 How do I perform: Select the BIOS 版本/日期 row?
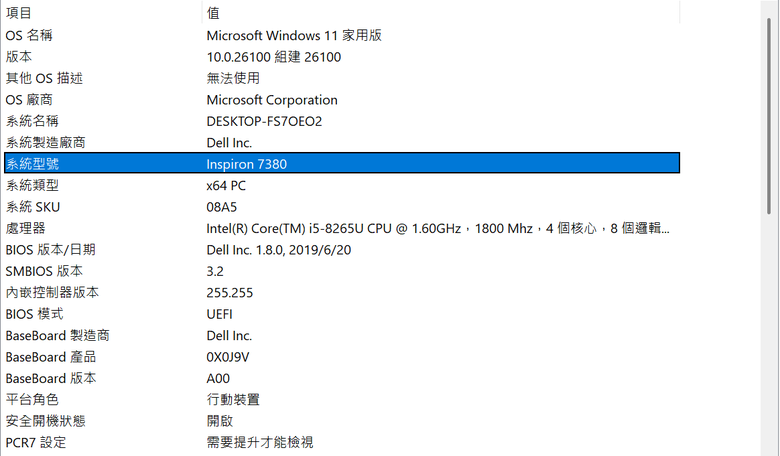coord(342,250)
